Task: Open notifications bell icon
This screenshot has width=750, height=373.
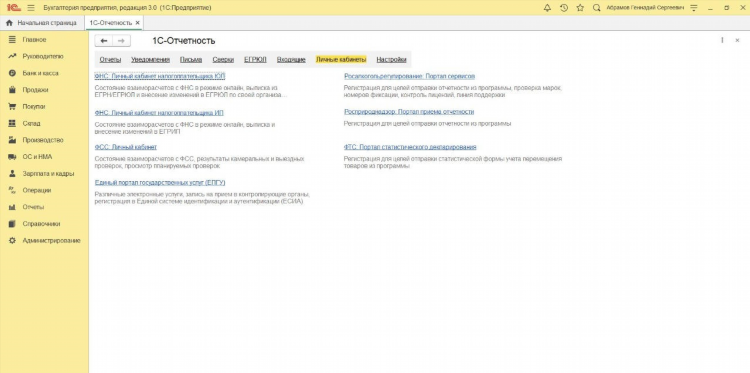Action: pyautogui.click(x=547, y=8)
